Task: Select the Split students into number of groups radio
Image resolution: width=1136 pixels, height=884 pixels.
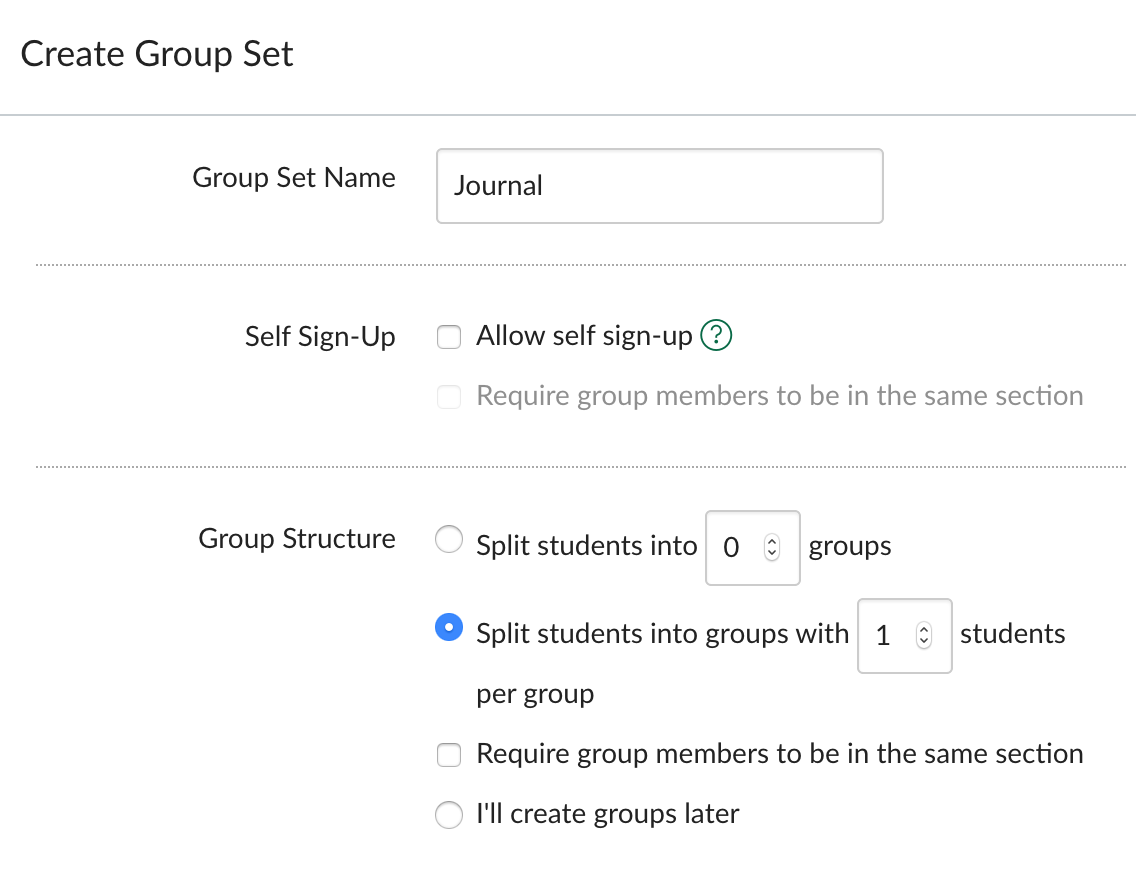Action: (x=449, y=539)
